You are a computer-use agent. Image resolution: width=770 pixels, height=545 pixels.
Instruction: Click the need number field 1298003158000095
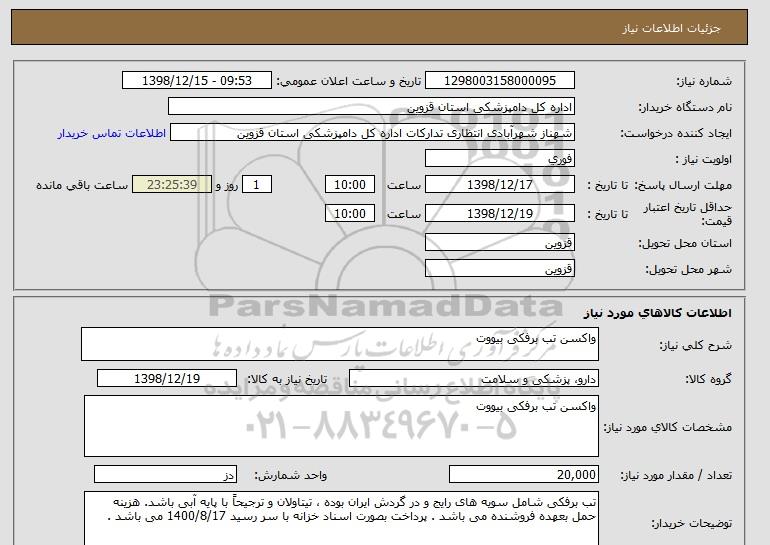click(499, 81)
